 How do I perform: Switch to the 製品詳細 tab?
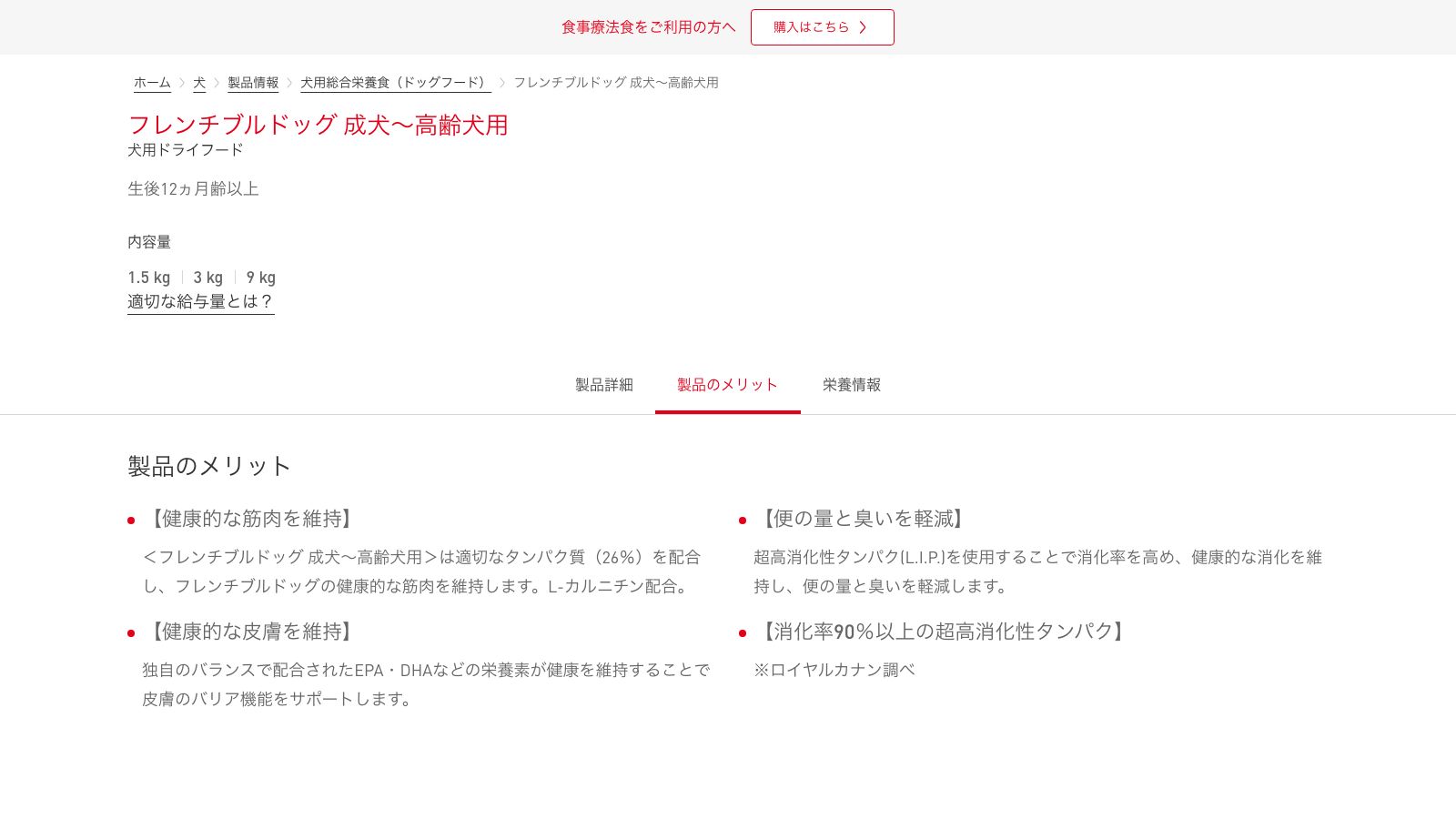(604, 385)
